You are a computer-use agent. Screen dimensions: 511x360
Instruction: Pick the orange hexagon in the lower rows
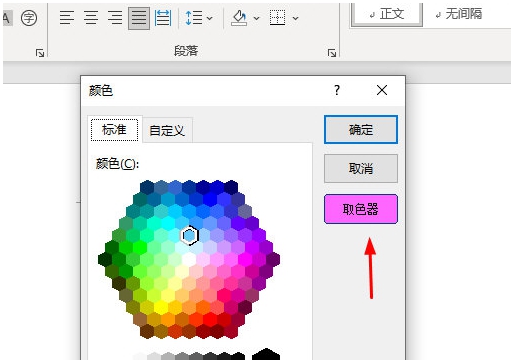point(168,319)
